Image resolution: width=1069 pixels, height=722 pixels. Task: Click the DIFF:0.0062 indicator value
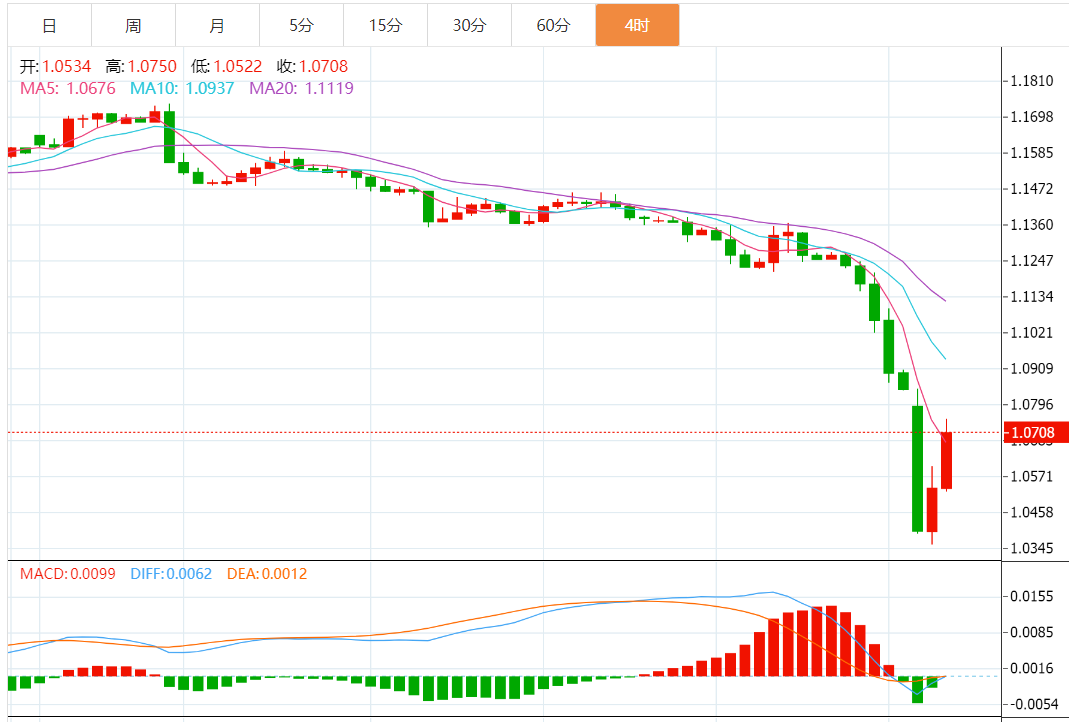[171, 574]
